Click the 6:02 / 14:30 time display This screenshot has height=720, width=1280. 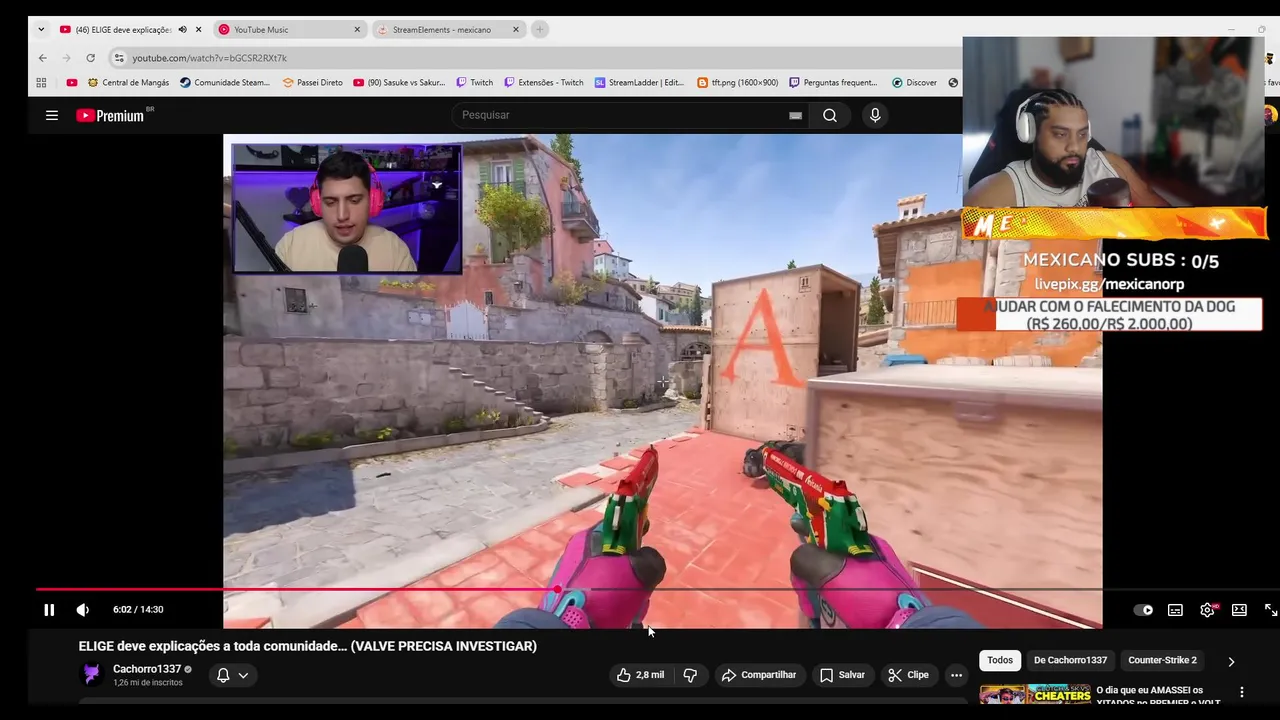[x=138, y=610]
